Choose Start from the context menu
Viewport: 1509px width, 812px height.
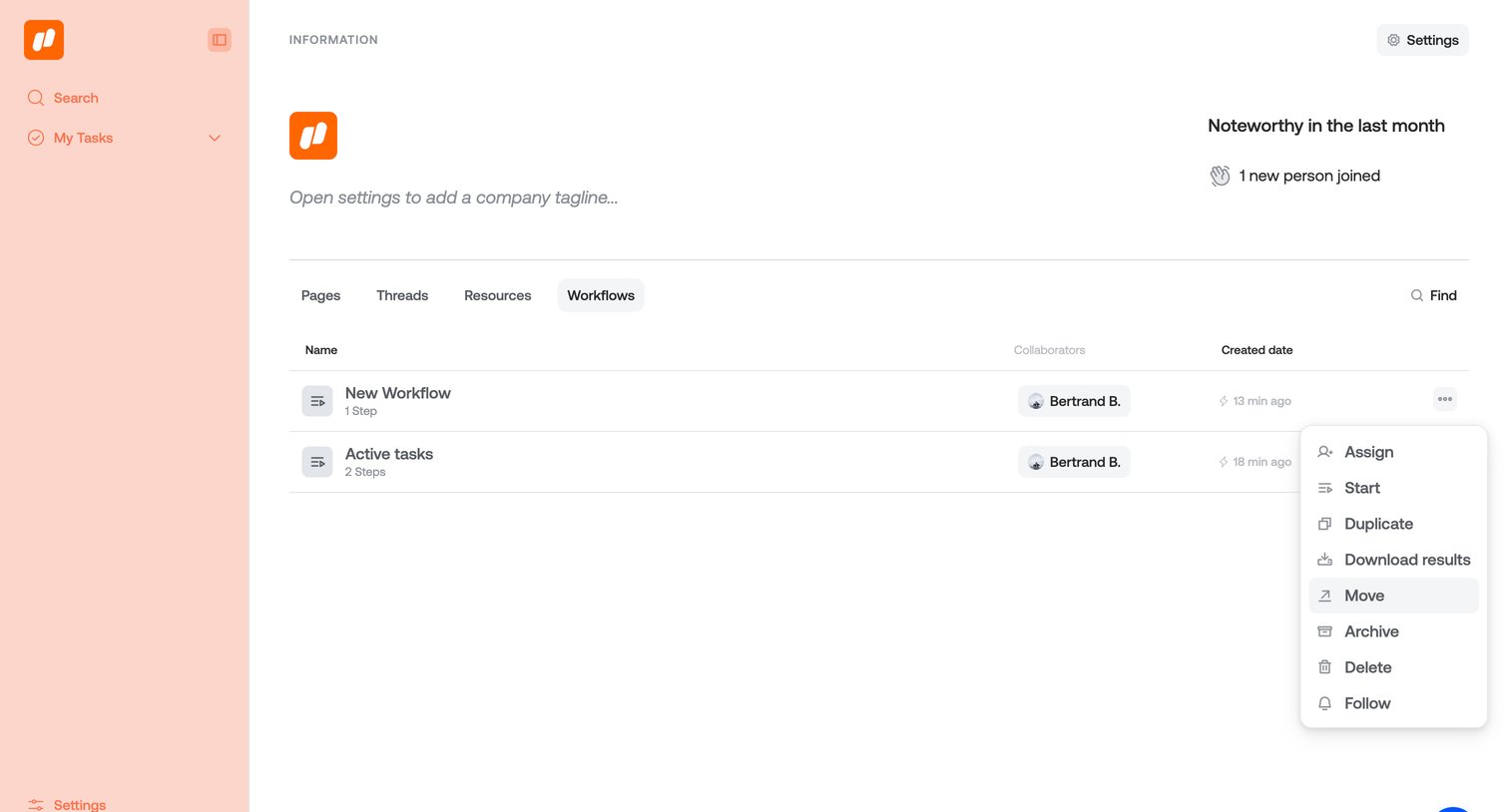(x=1393, y=488)
